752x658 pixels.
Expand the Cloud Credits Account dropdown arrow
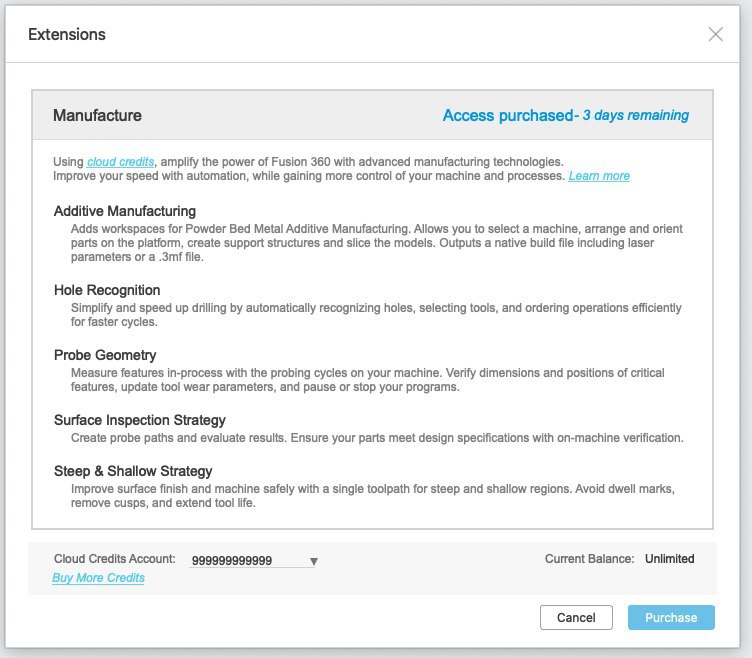click(314, 561)
